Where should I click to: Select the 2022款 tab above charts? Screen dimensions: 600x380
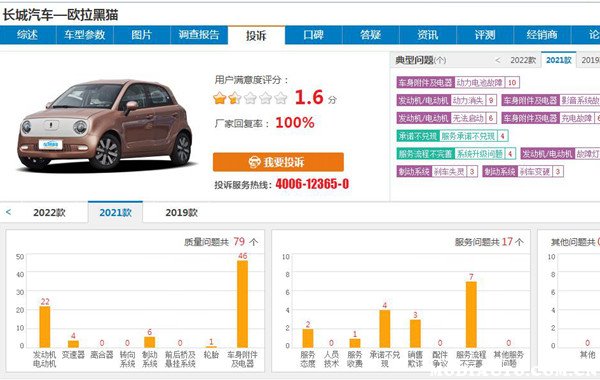(49, 212)
